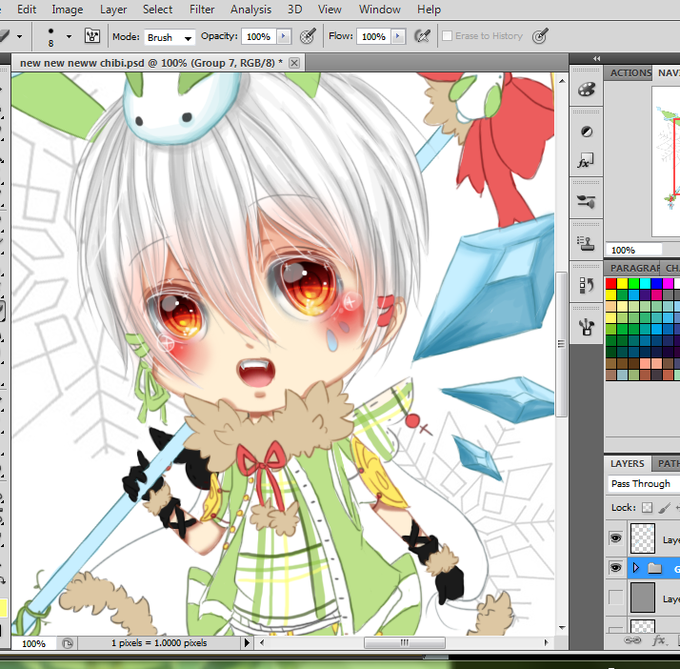Hide the top layer using its eye icon
Viewport: 680px width, 669px height.
(615, 538)
